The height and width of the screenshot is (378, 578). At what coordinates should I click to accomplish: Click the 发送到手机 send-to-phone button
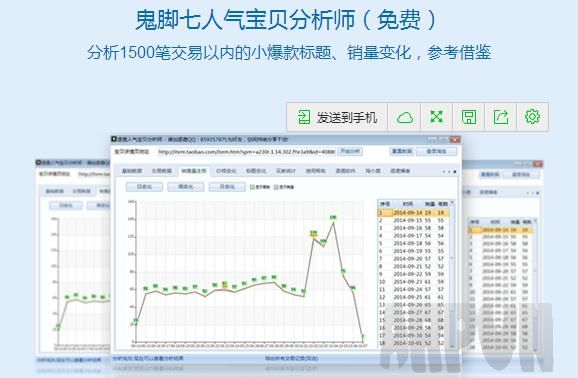coord(337,117)
